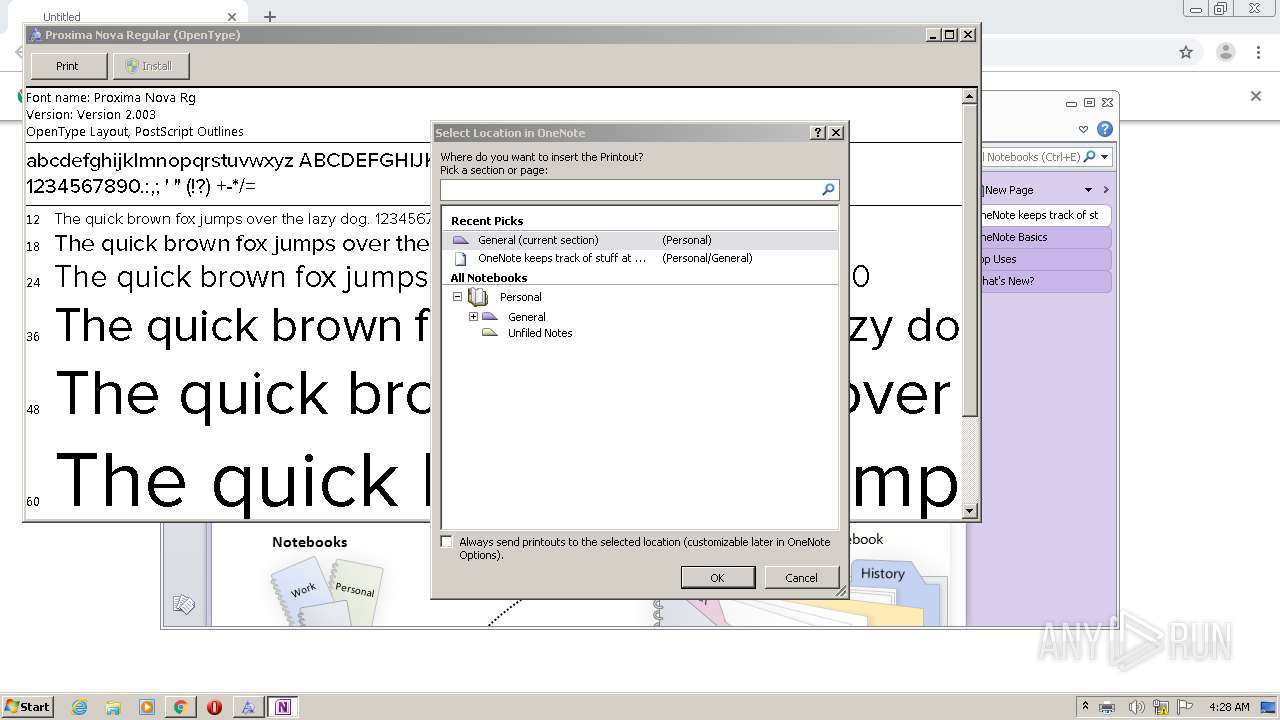This screenshot has width=1280, height=720.
Task: Select the Untitled Chrome tab
Action: pos(130,15)
